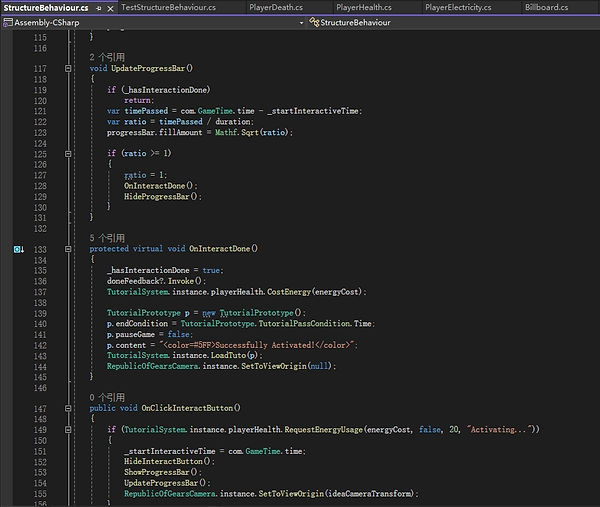Open the PlayerHealth.cs tab
Screen dimensions: 600x507
point(364,7)
